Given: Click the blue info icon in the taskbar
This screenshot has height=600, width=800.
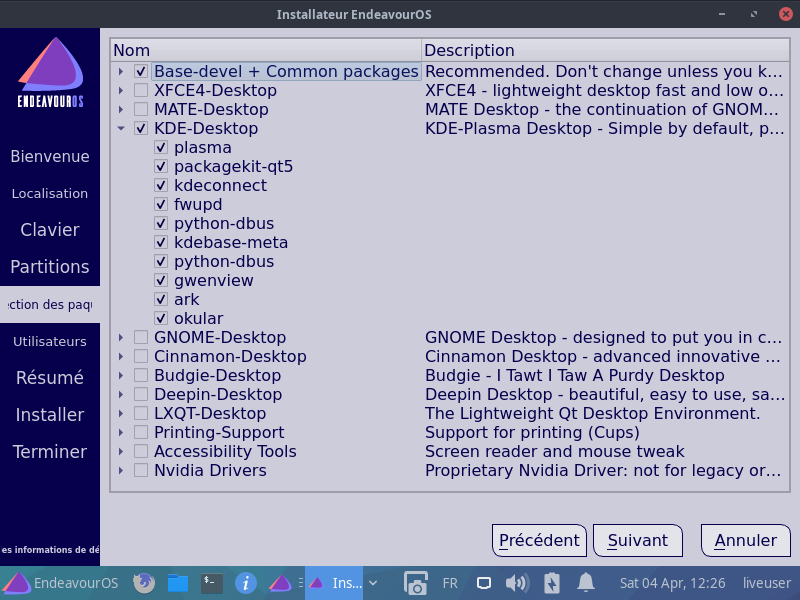Looking at the screenshot, I should (x=246, y=583).
